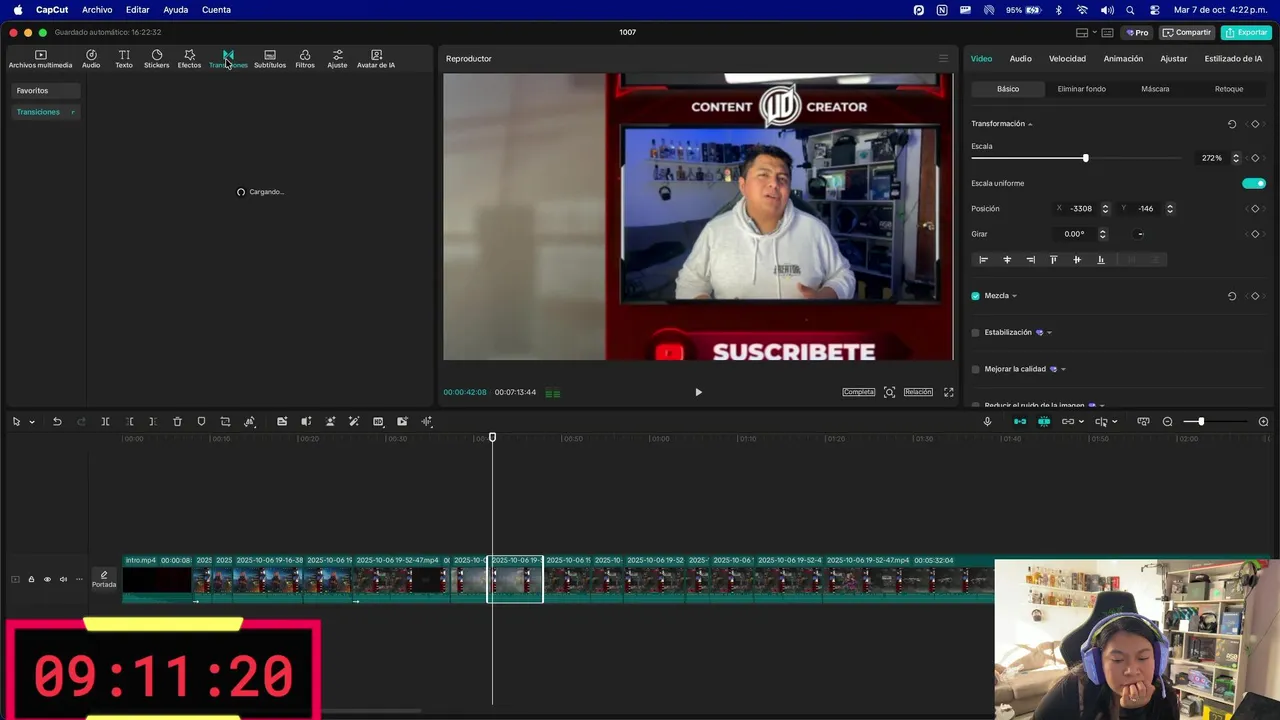Click the Pro upgrade button
Screen dimensions: 1280x720
point(1137,32)
